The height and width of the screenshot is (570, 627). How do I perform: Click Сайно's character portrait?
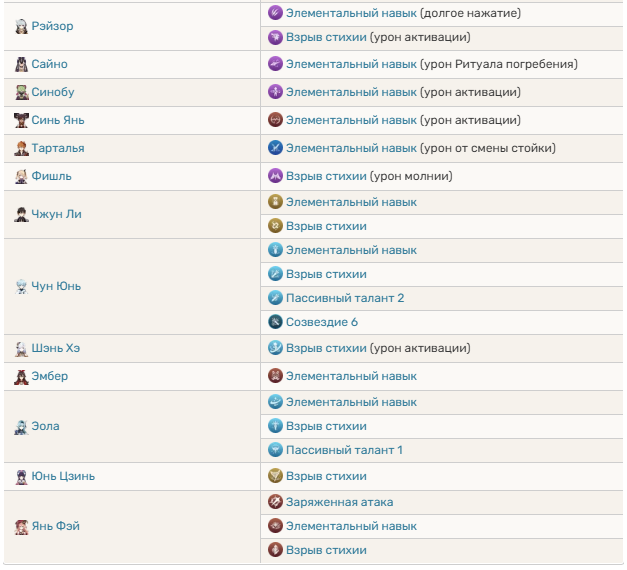21,64
